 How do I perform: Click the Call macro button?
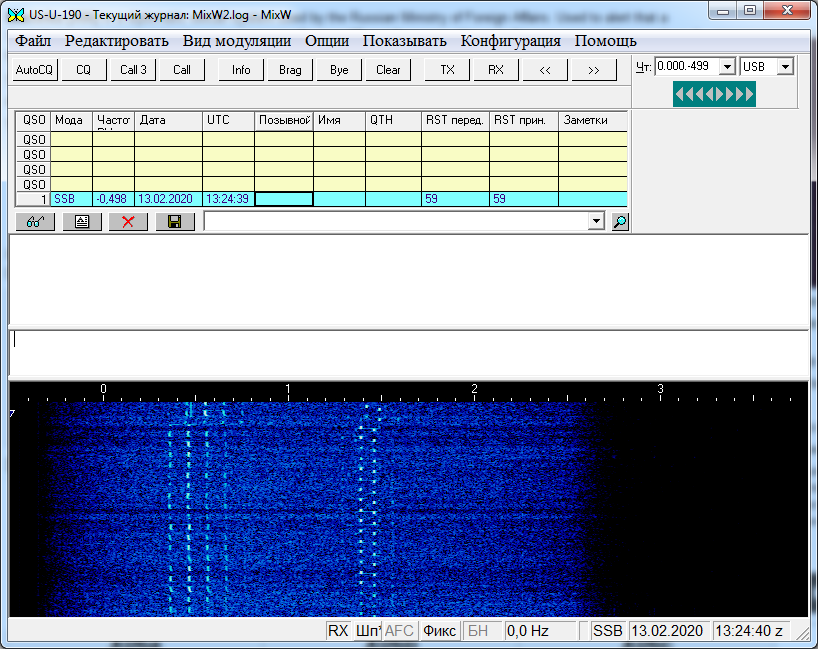tap(182, 70)
